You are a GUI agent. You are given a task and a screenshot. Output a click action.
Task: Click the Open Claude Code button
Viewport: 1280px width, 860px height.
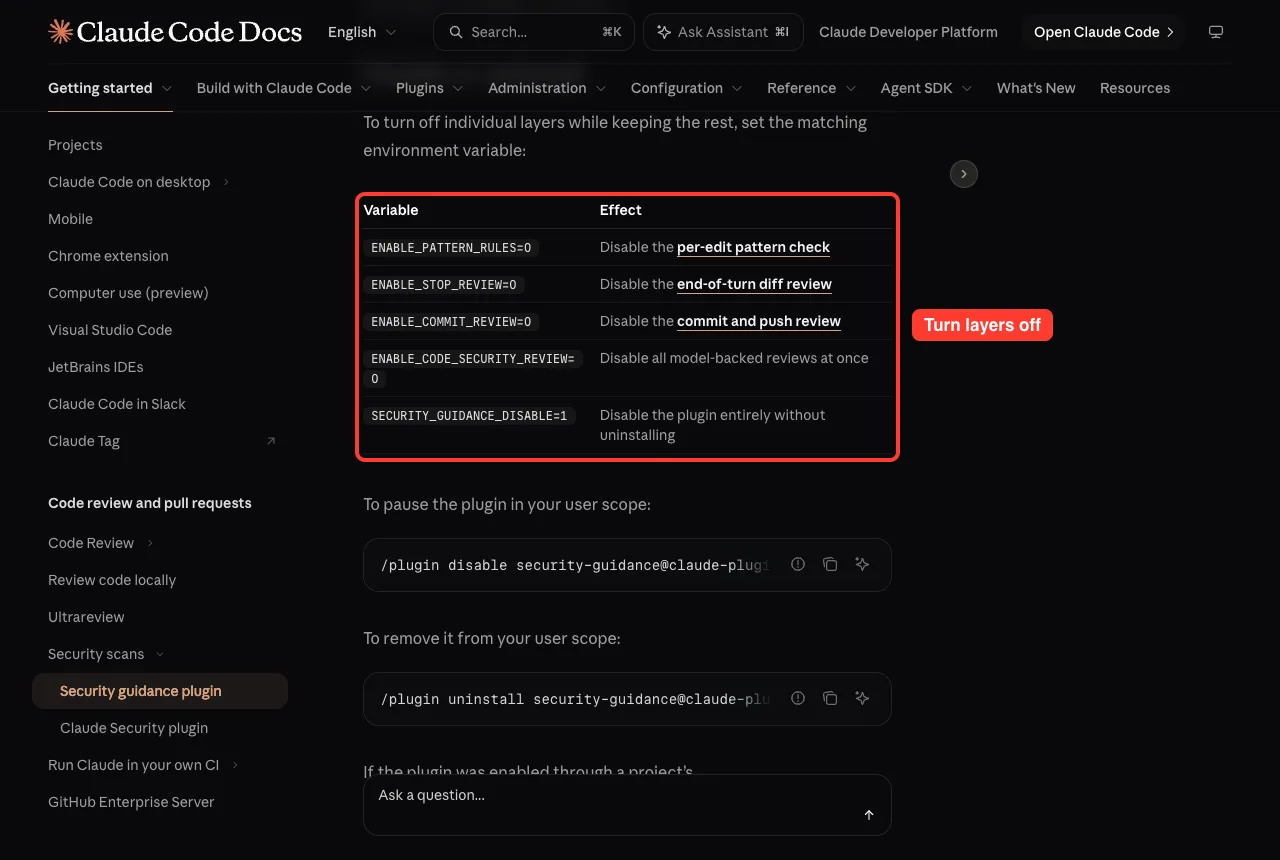[x=1104, y=32]
